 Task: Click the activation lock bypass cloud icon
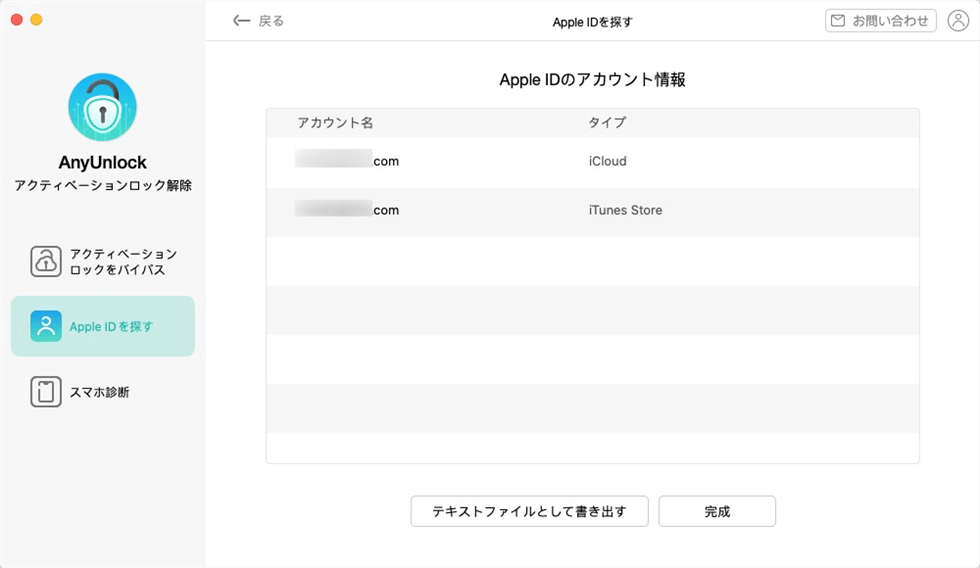tap(46, 261)
